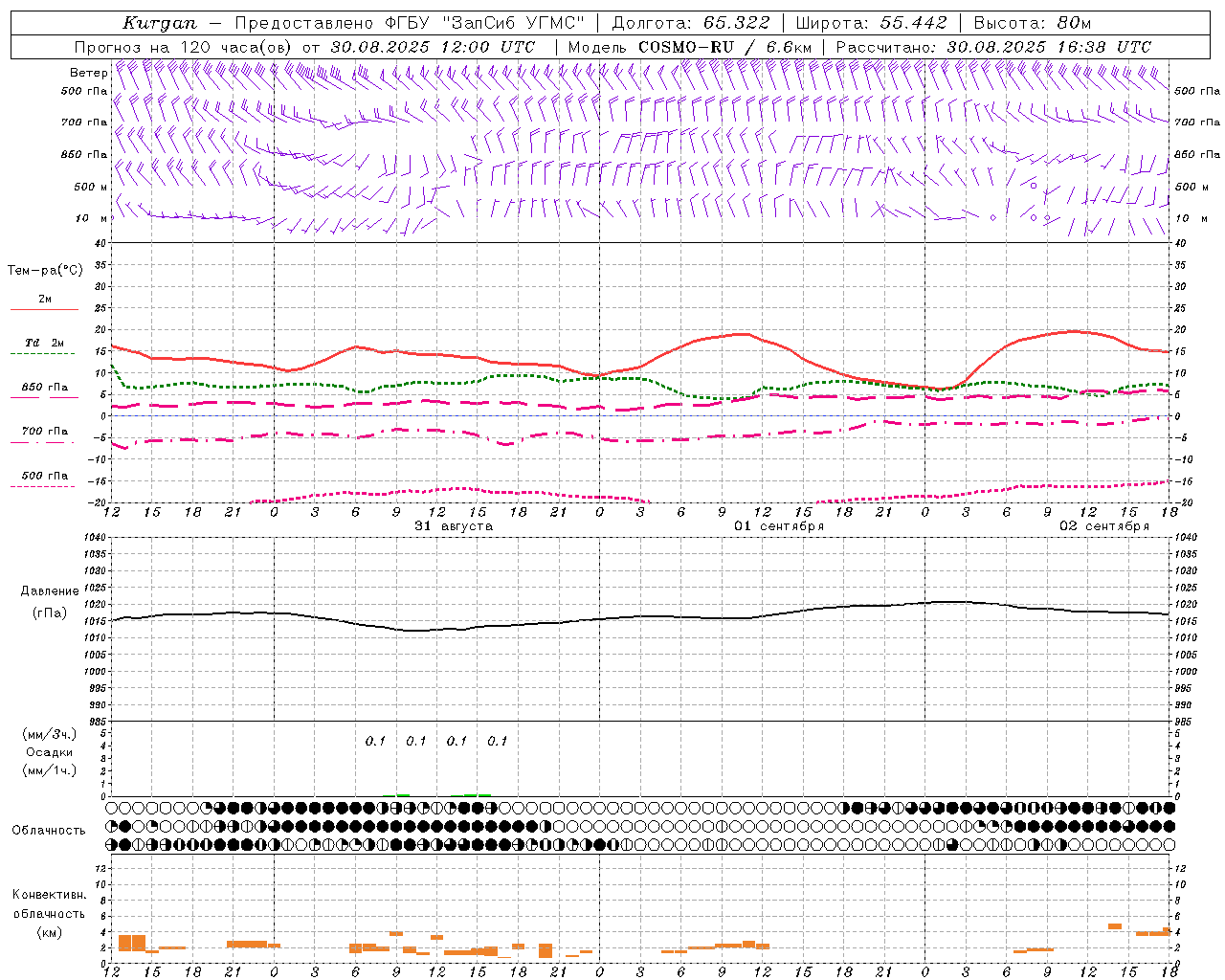
Task: Click the "Осадки" precipitation label
Action: [x=50, y=752]
